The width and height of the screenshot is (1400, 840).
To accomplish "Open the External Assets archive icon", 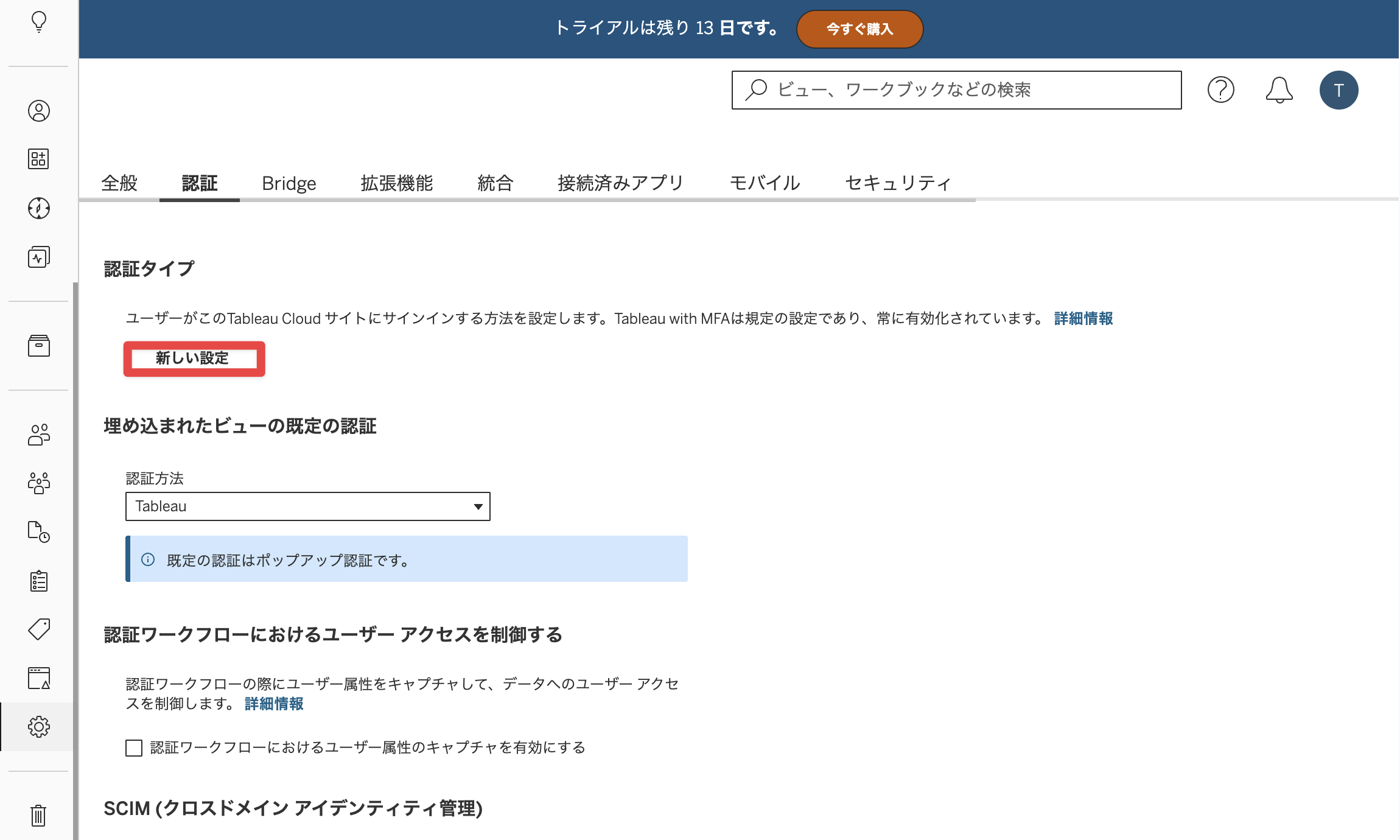I will [x=39, y=346].
